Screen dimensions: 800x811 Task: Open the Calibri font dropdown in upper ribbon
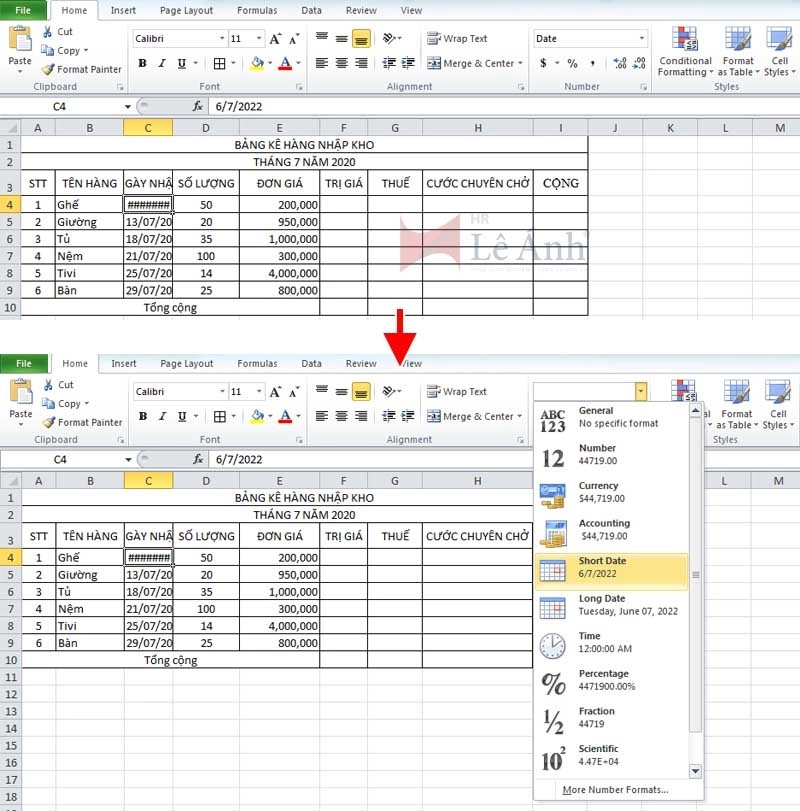point(222,39)
